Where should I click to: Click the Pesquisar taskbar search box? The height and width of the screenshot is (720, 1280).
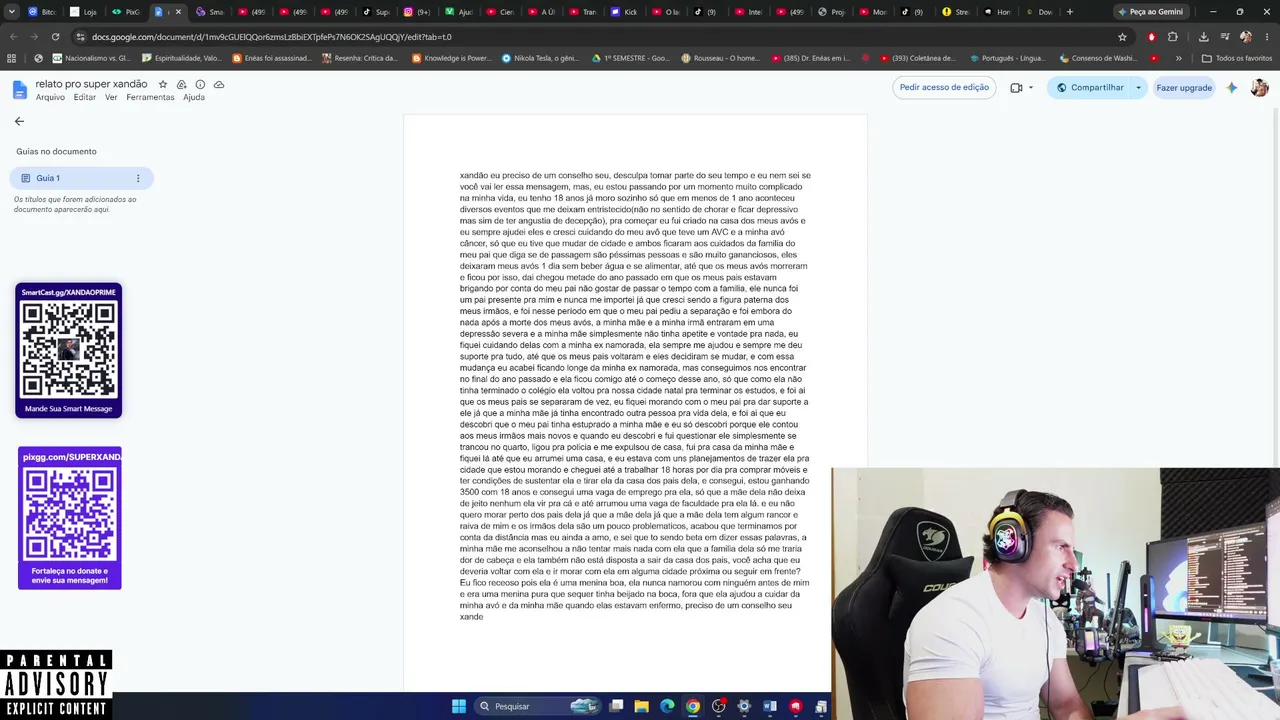(539, 707)
